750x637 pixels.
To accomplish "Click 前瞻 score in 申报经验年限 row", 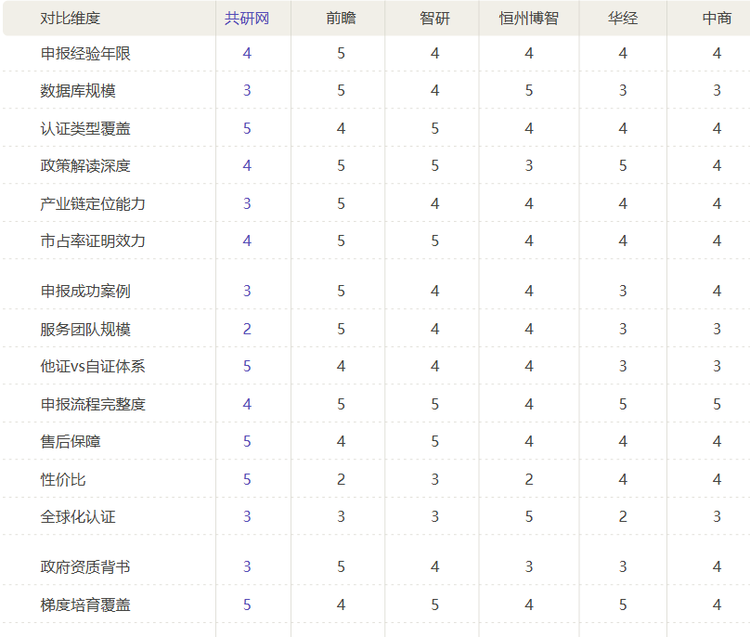I will pyautogui.click(x=341, y=53).
